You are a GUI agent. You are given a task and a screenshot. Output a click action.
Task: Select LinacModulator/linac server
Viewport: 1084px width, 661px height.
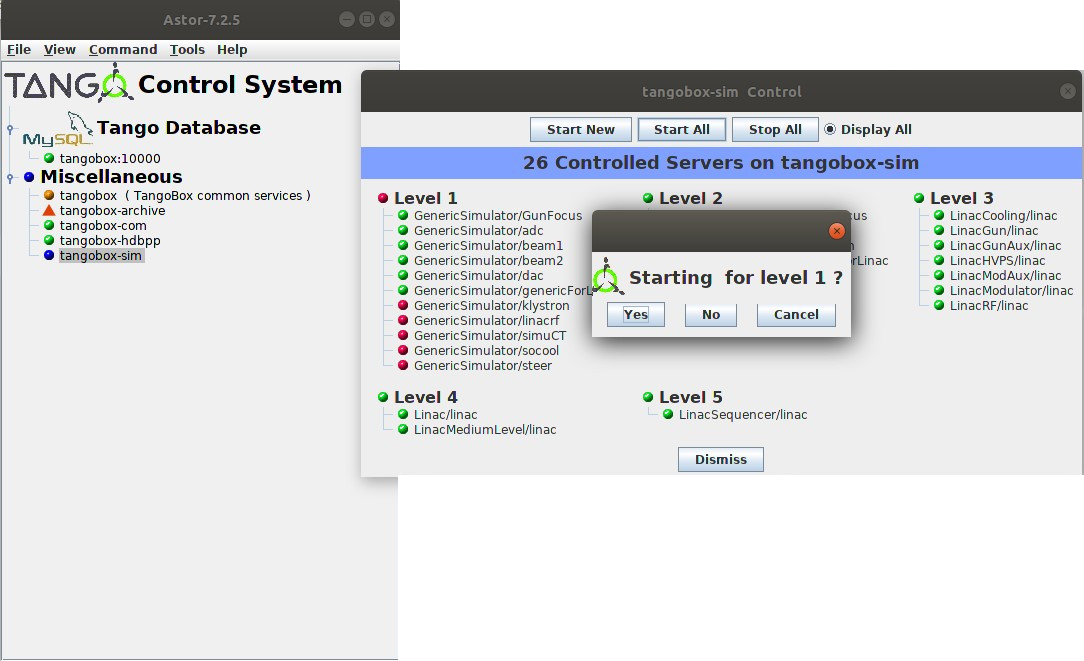(1011, 290)
